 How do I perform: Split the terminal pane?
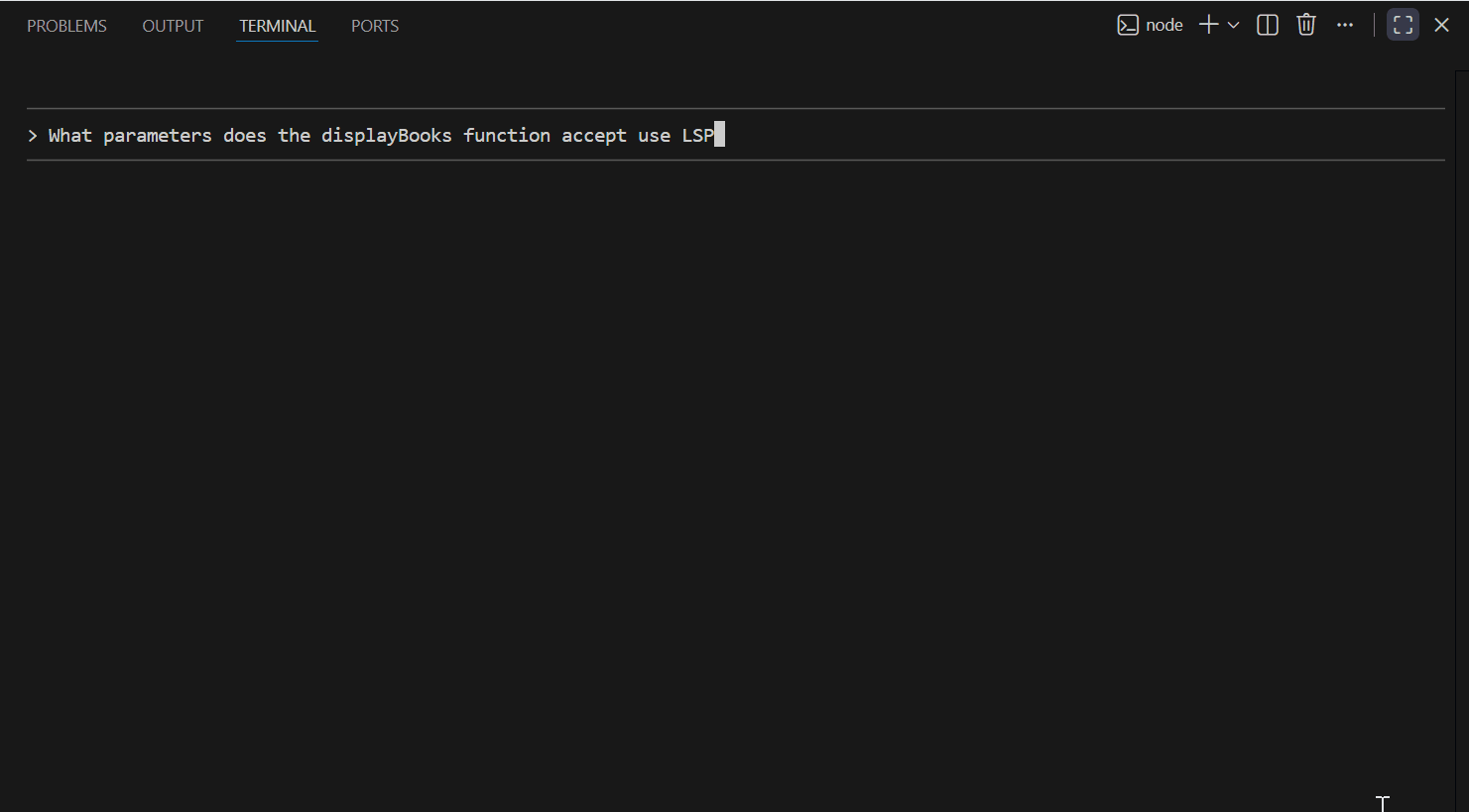pyautogui.click(x=1268, y=25)
